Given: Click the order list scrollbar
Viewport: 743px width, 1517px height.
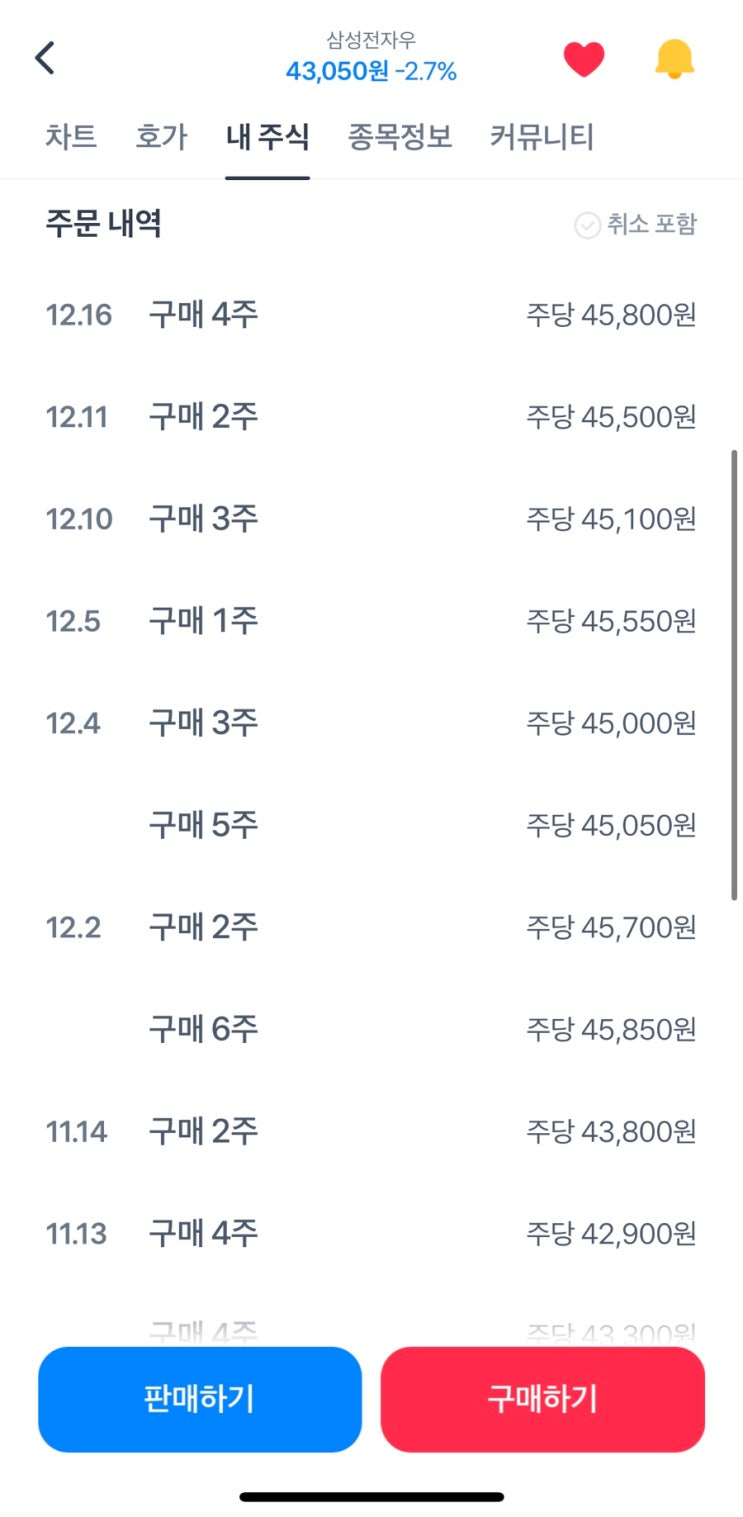Looking at the screenshot, I should [734, 675].
